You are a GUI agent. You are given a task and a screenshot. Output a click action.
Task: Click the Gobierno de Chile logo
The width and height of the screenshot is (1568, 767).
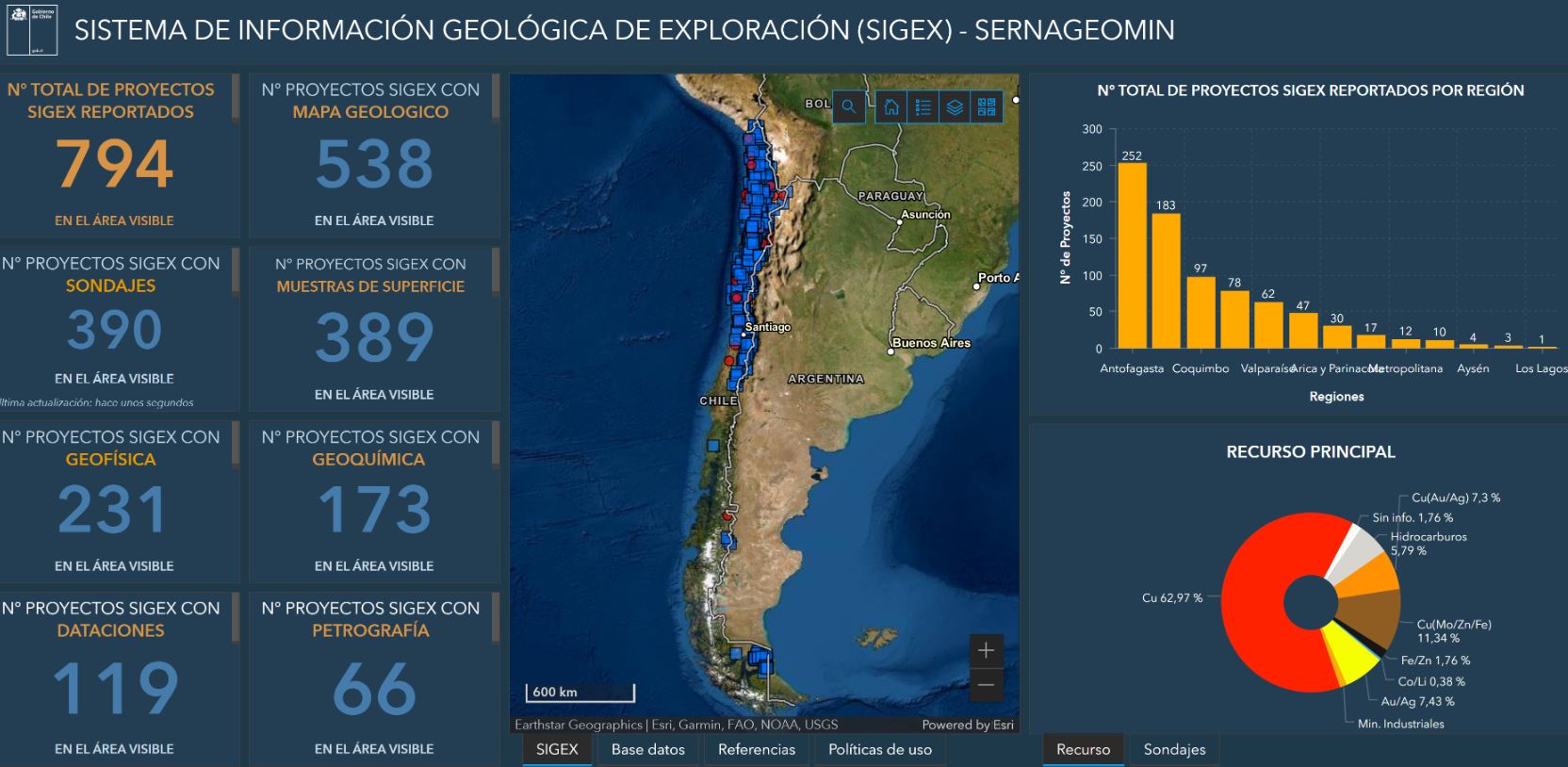(x=32, y=29)
